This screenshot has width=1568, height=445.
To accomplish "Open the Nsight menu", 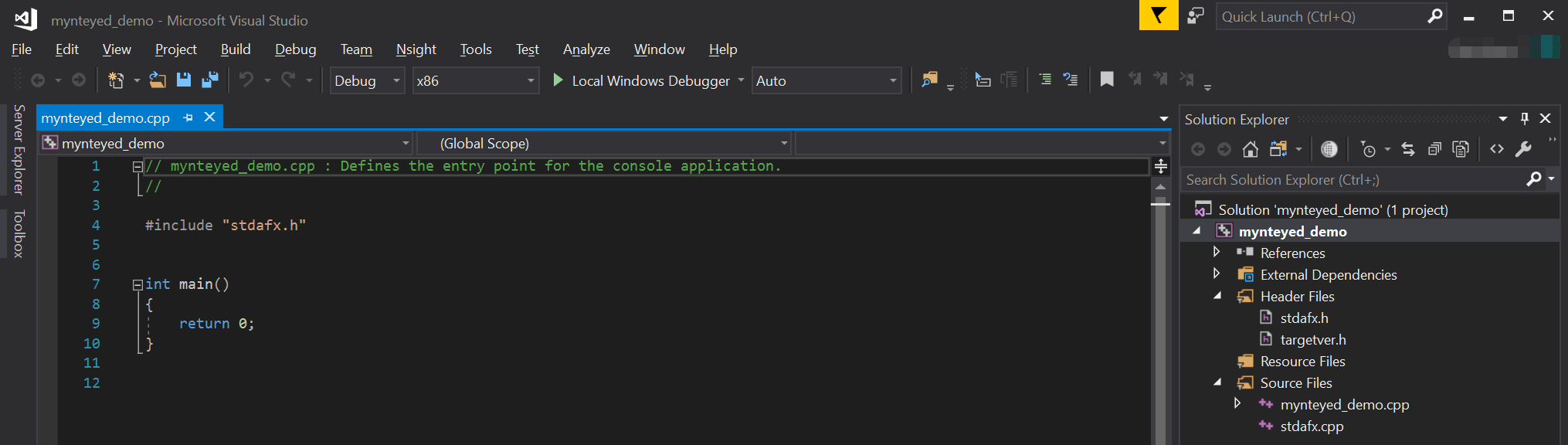I will click(x=416, y=49).
